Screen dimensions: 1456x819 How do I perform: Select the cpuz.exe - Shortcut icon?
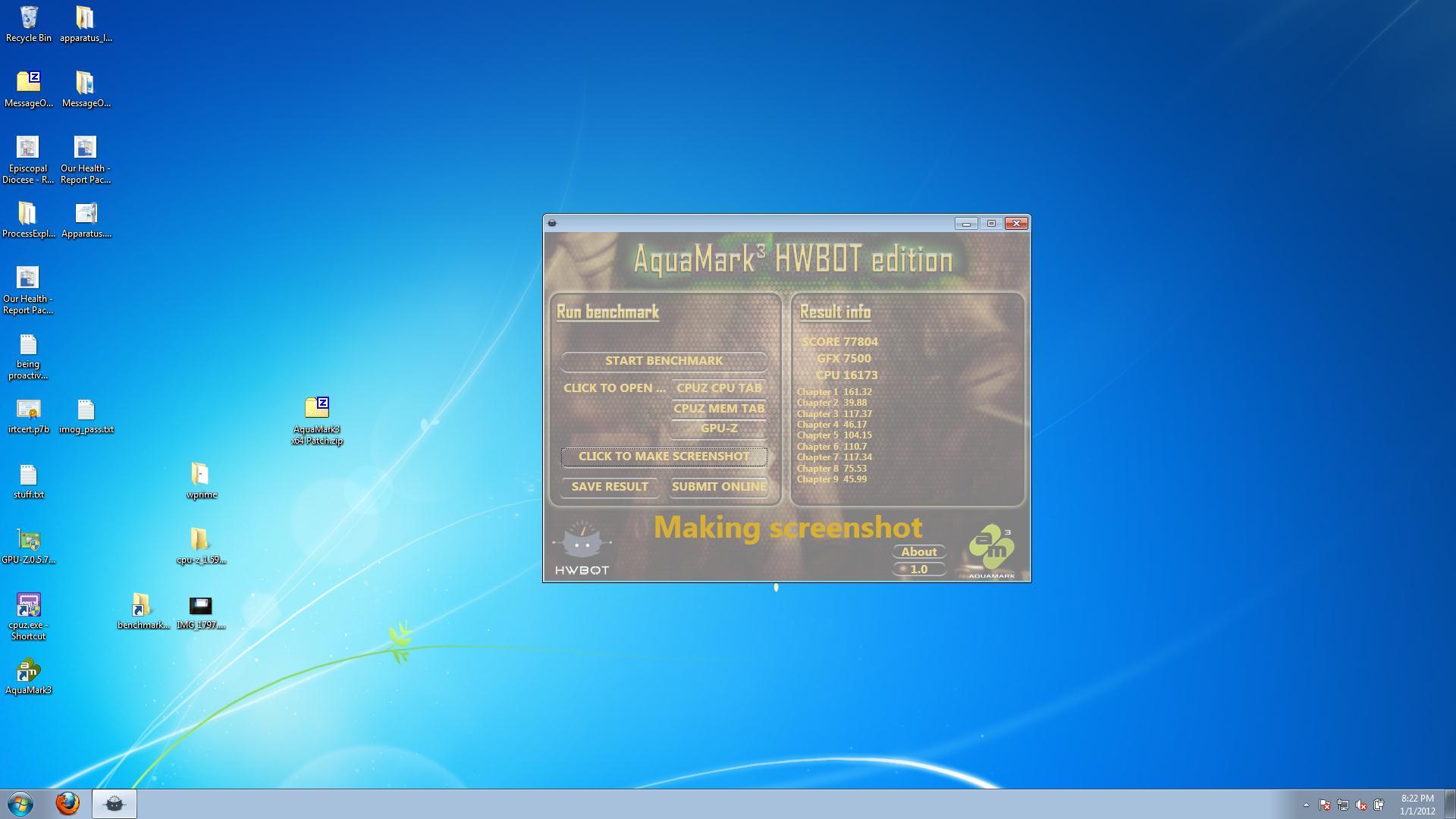coord(28,617)
